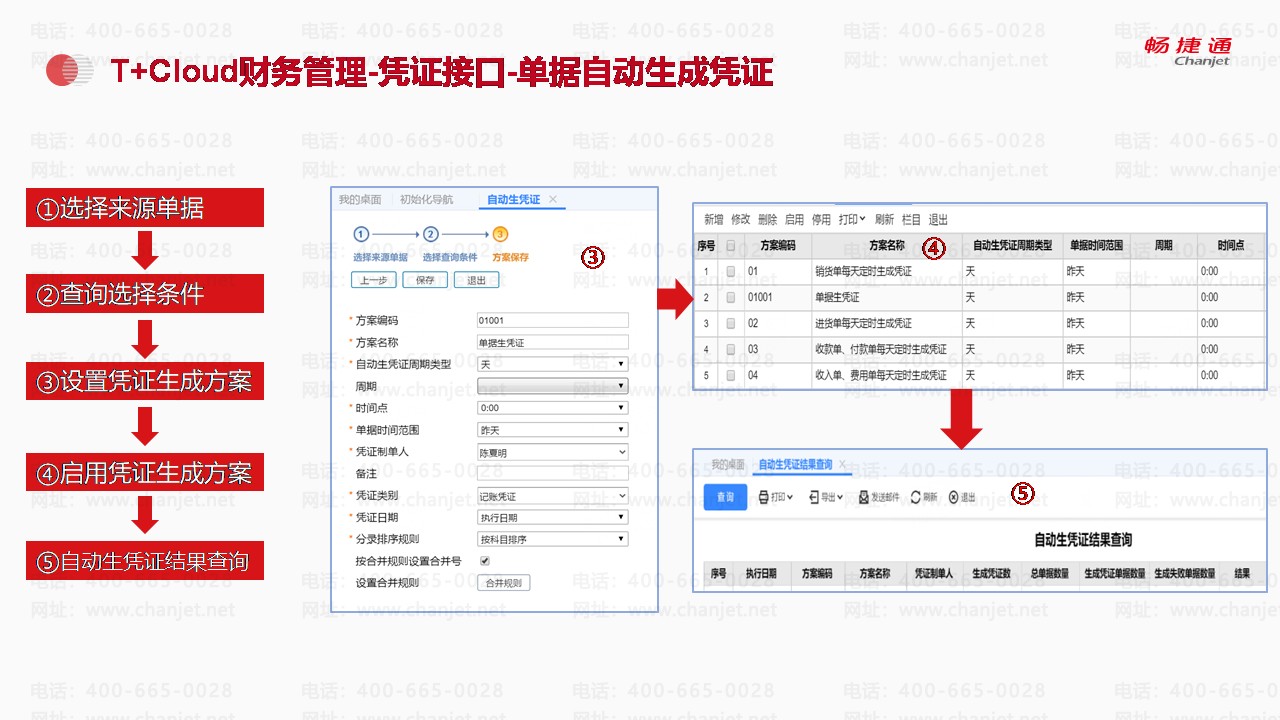The width and height of the screenshot is (1280, 720).
Task: Click the 单据时间范围 column header in the table
Action: tap(1096, 245)
